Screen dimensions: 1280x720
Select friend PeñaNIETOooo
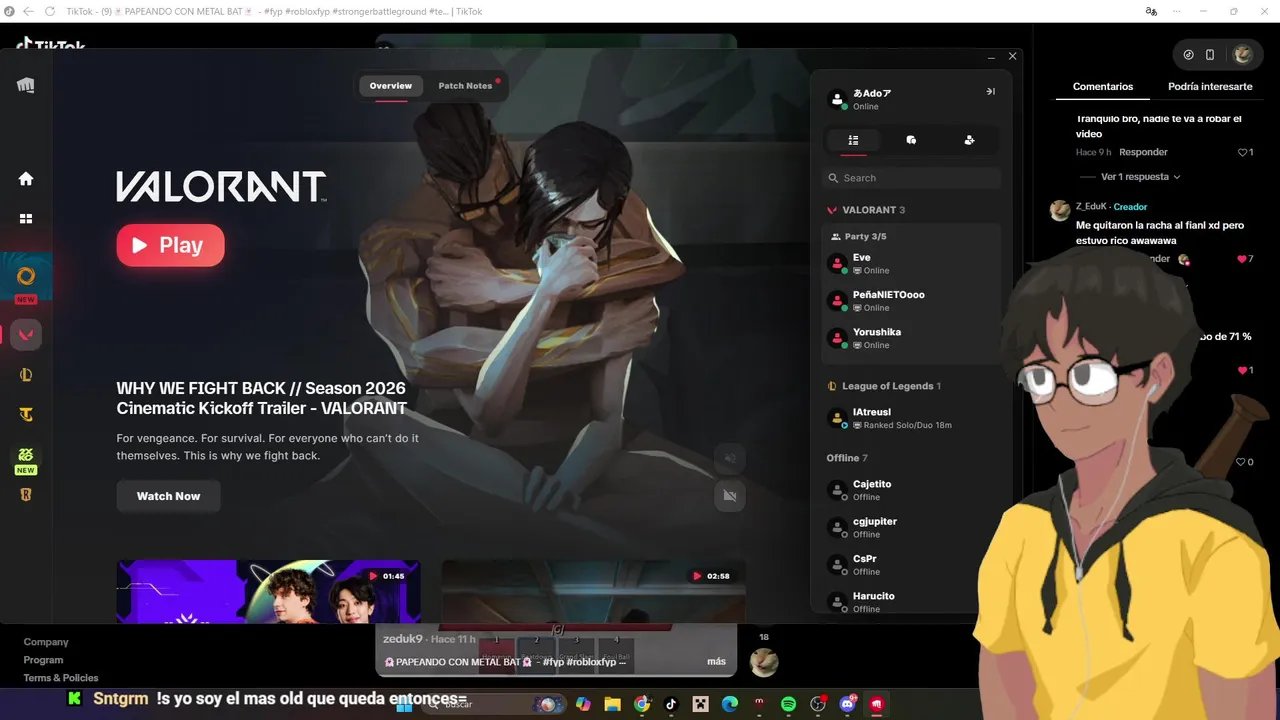tap(911, 301)
